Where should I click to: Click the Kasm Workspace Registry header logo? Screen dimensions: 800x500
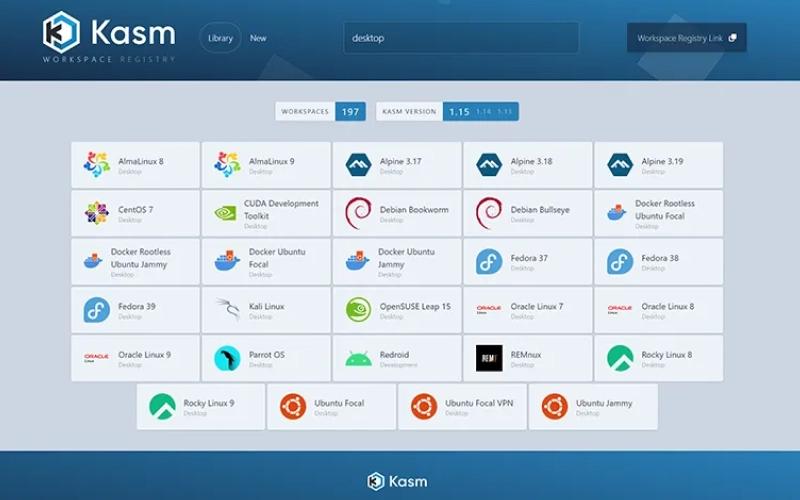(109, 37)
